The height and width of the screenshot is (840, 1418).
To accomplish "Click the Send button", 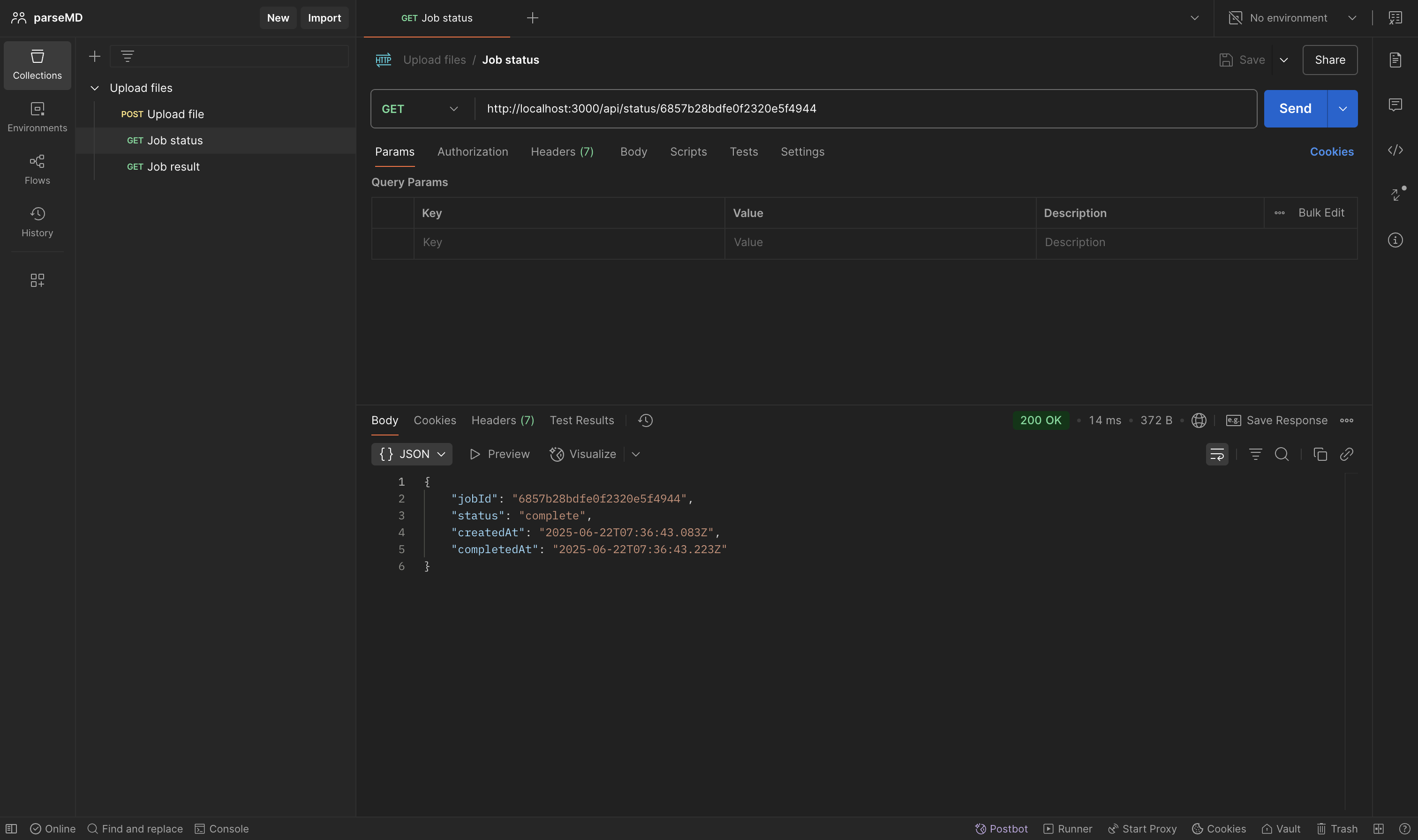I will click(1295, 109).
